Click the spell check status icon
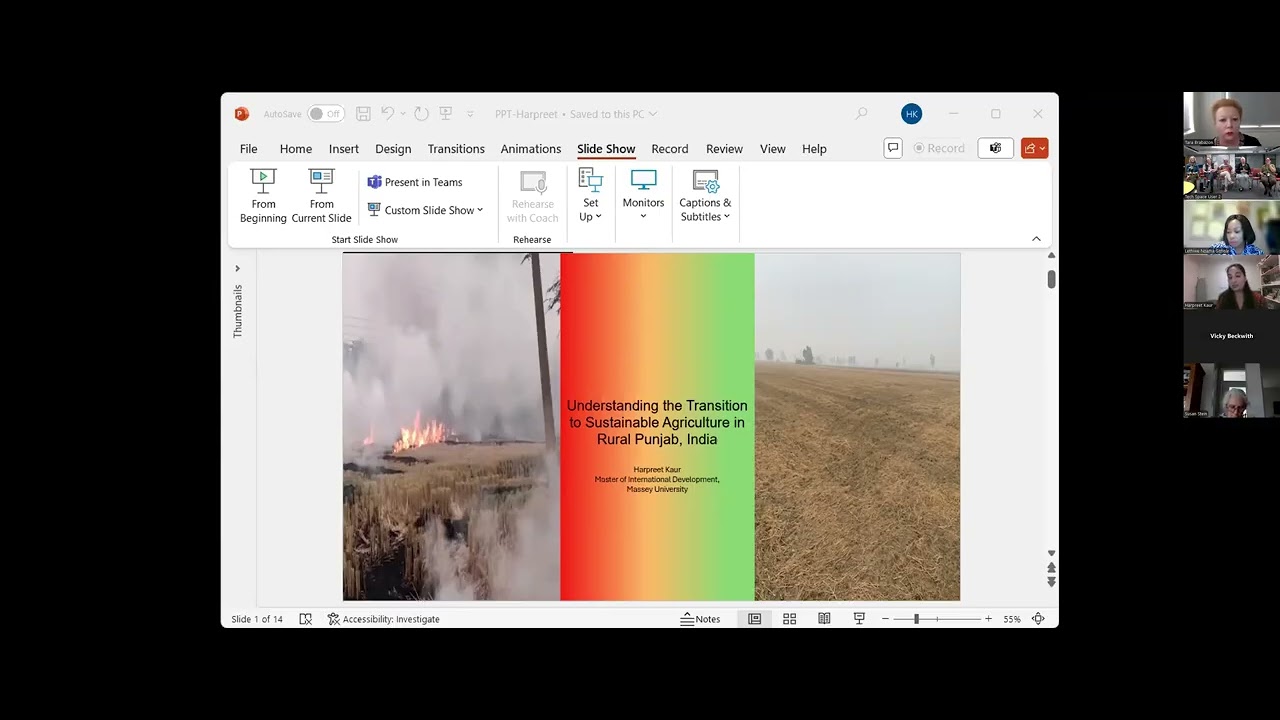 pos(306,619)
